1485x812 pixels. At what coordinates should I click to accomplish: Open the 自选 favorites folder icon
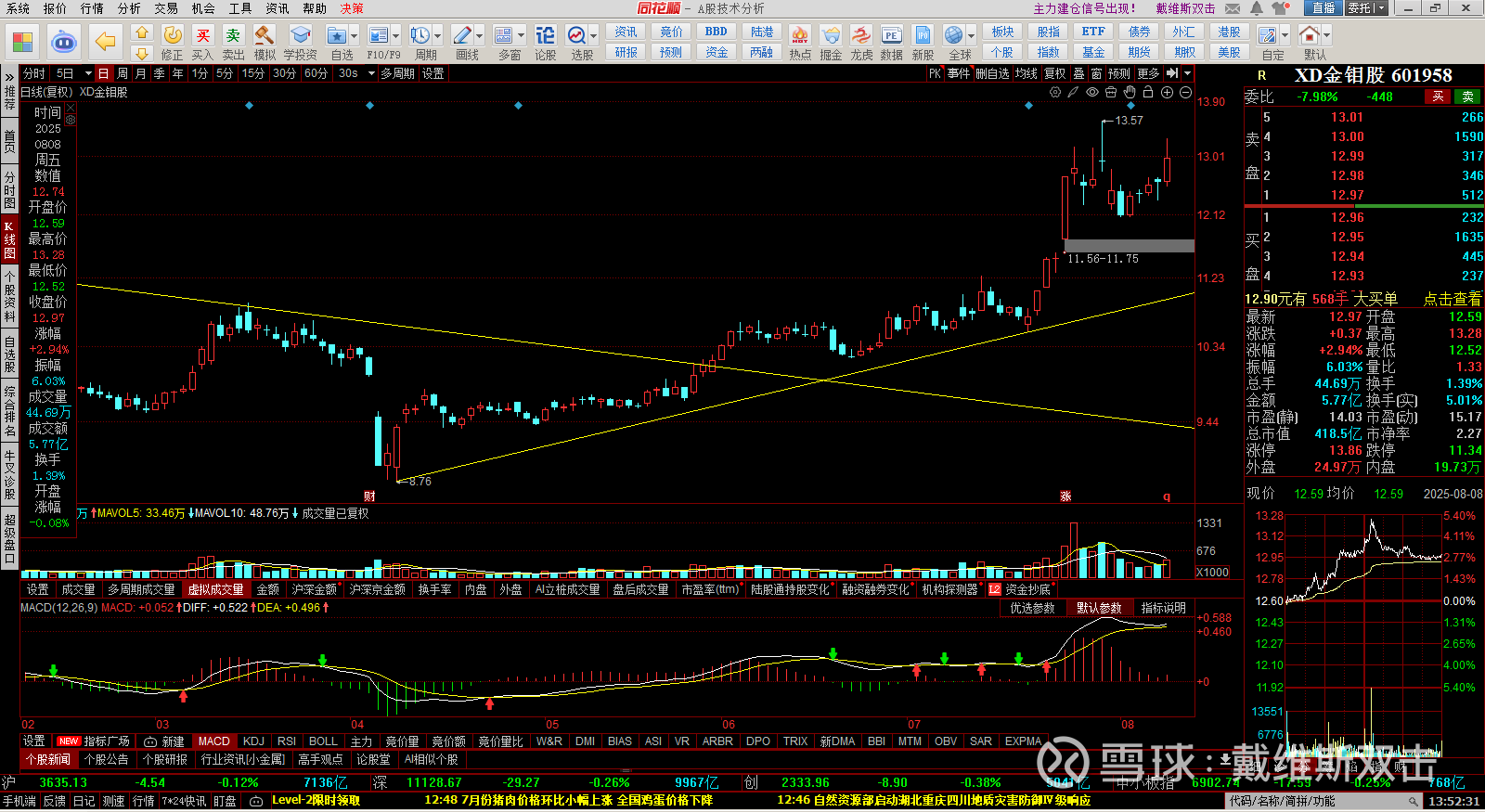tap(336, 35)
